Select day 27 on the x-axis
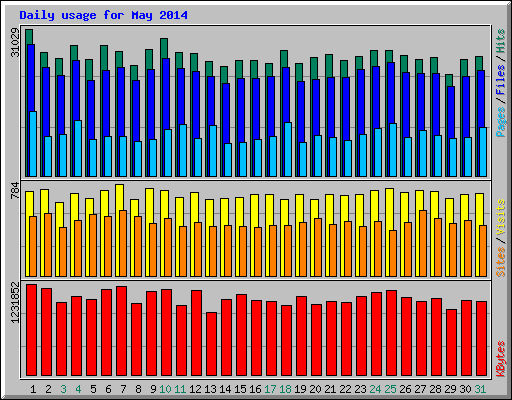This screenshot has height=400, width=512. pos(420,389)
